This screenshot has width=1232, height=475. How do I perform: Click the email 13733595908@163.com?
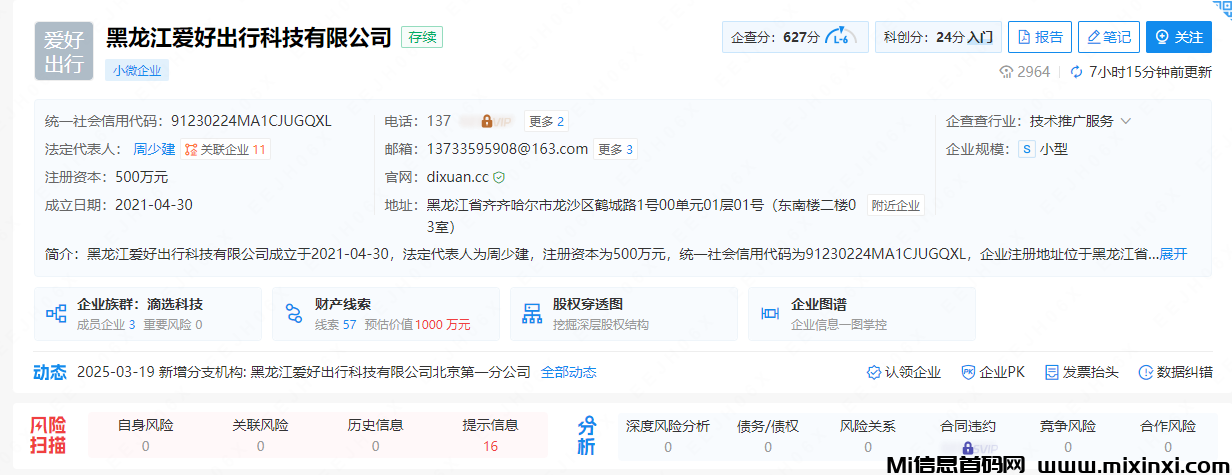pos(507,149)
